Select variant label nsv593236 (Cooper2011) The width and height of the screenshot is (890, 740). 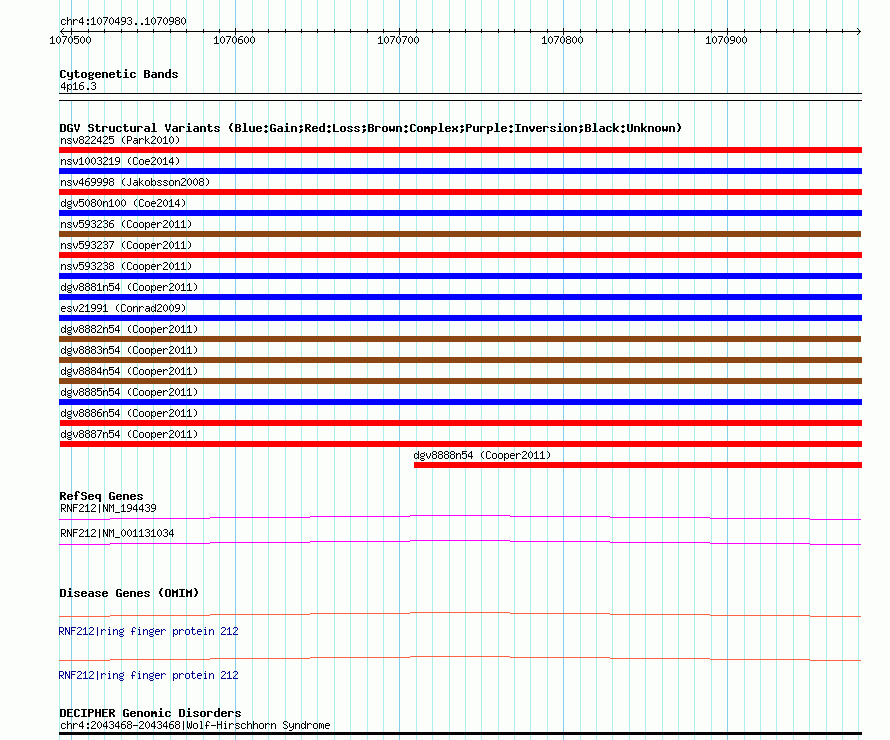(x=126, y=224)
